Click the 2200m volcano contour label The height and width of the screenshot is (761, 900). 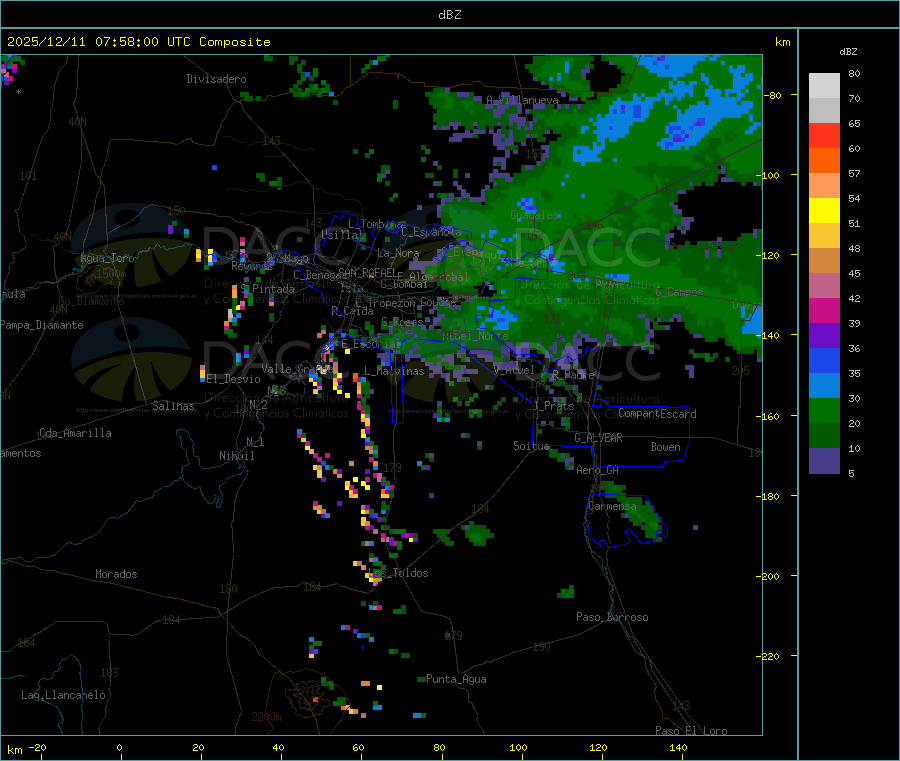coord(266,717)
